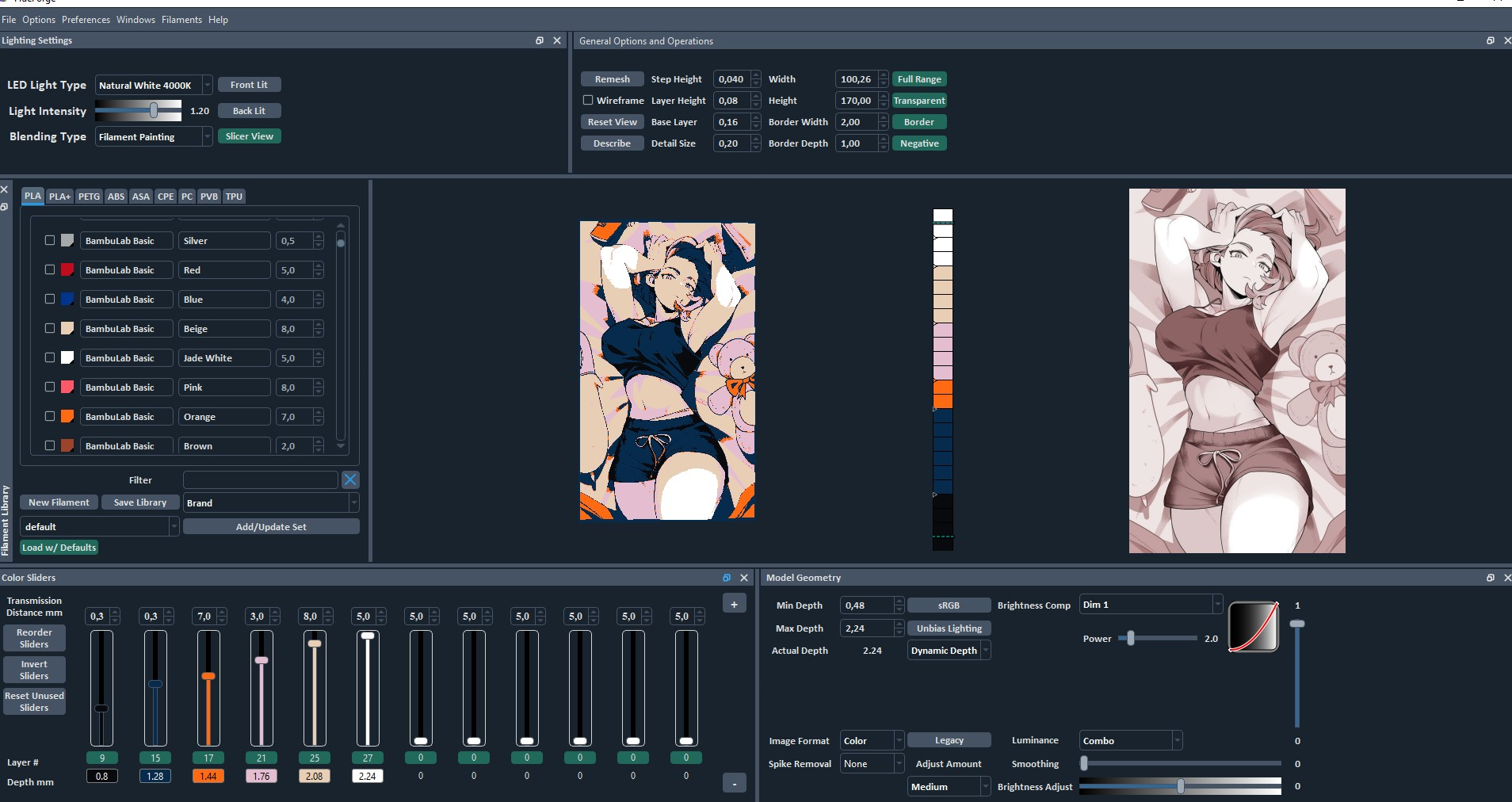This screenshot has width=1512, height=802.
Task: Close the Lighting Settings panel
Action: pos(557,40)
